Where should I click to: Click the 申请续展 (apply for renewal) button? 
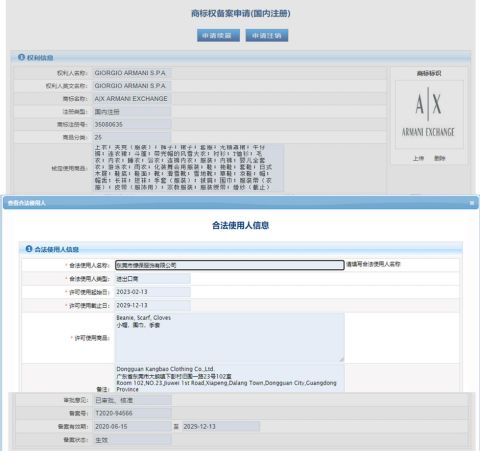(x=218, y=35)
